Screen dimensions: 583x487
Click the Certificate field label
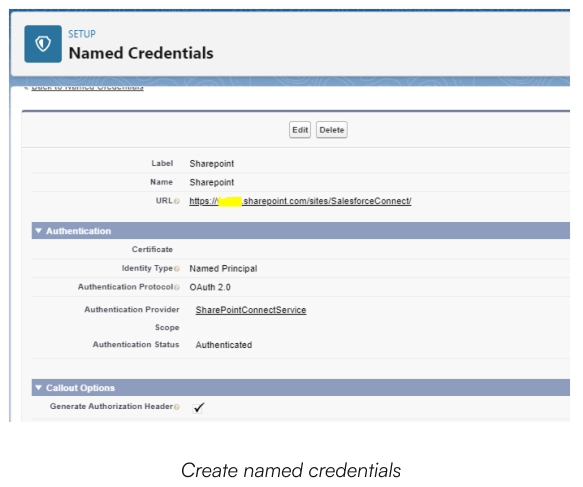(x=152, y=249)
